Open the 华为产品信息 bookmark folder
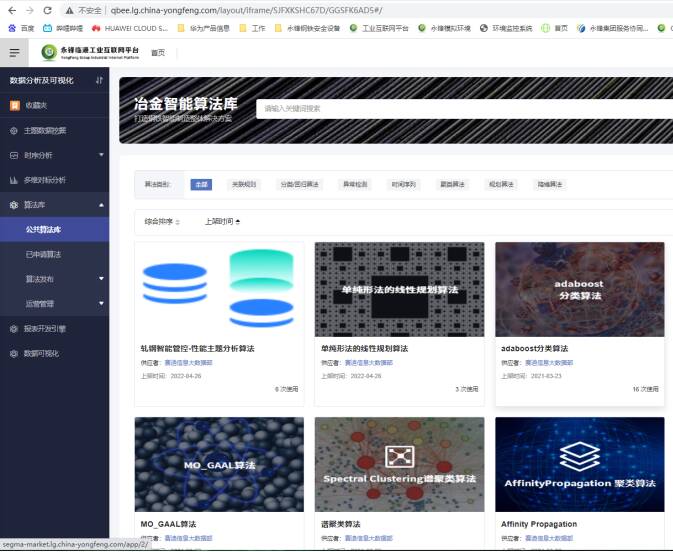The width and height of the screenshot is (673, 552). [x=203, y=28]
